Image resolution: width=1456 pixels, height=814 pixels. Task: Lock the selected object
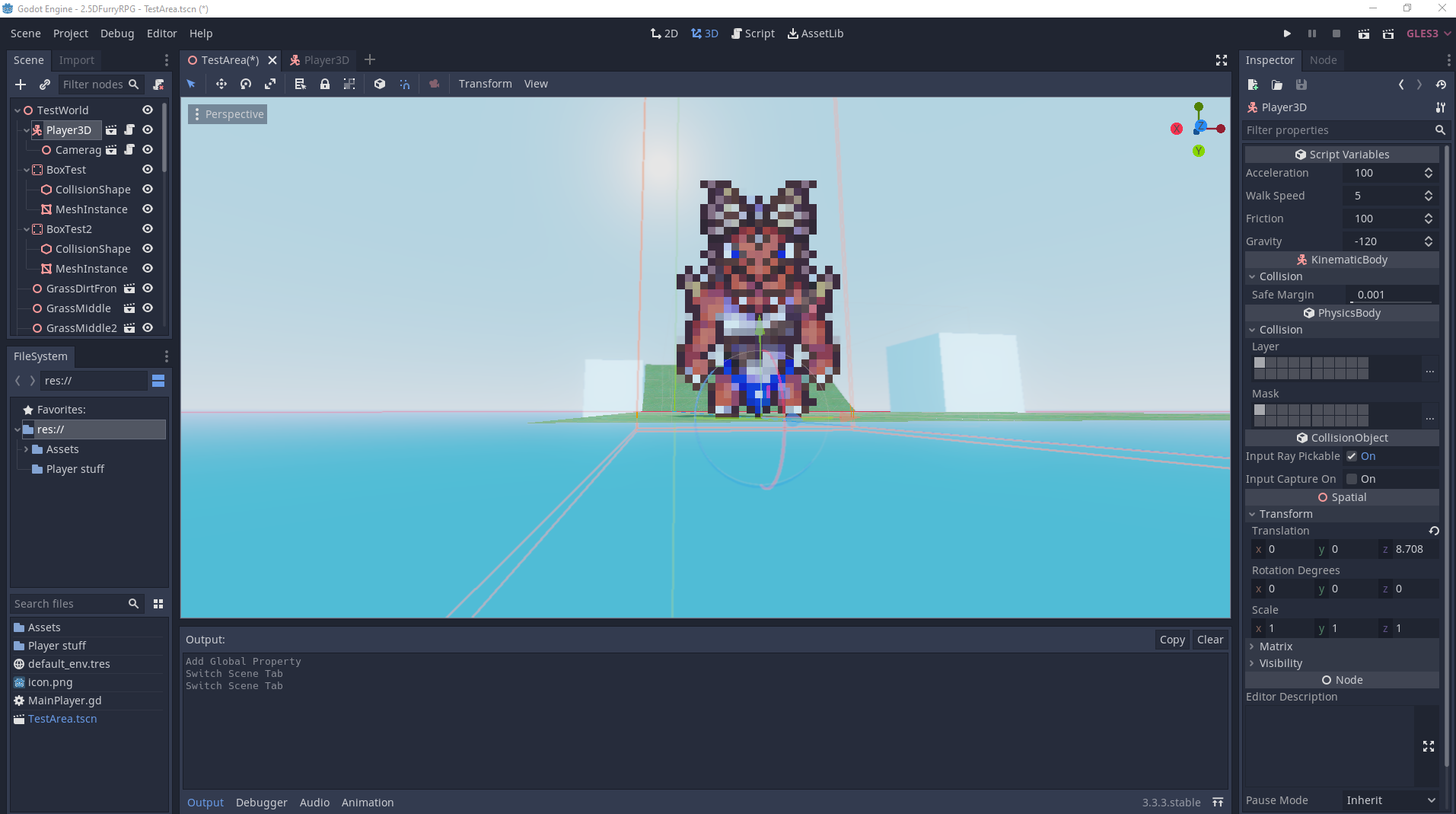(x=325, y=84)
